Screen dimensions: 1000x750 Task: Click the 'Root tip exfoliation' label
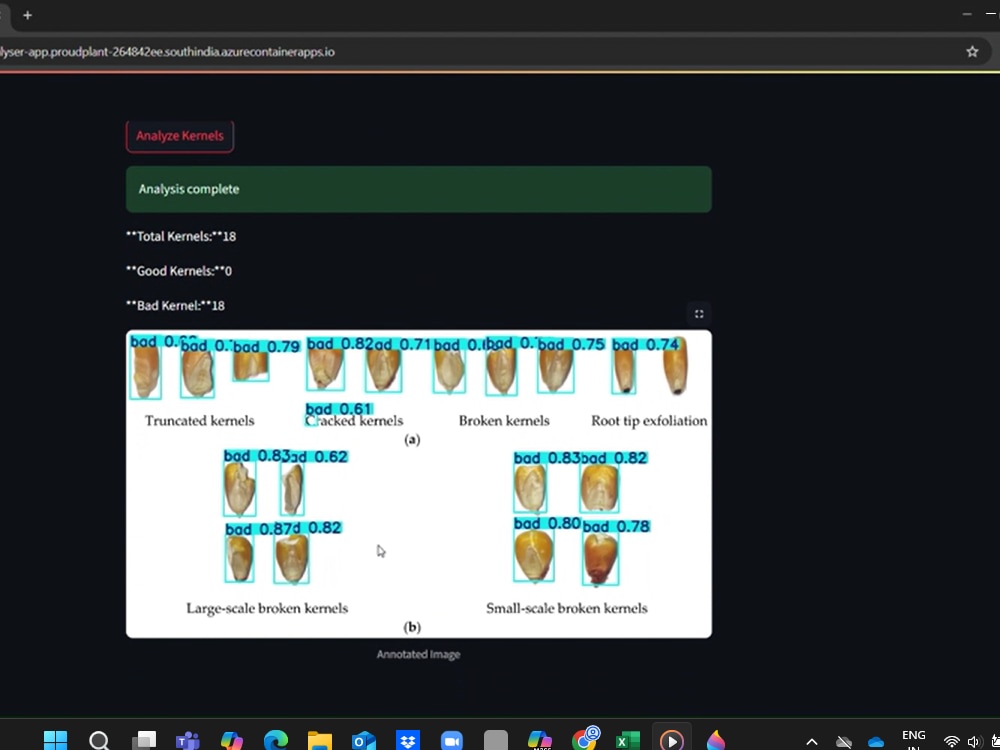(x=649, y=421)
